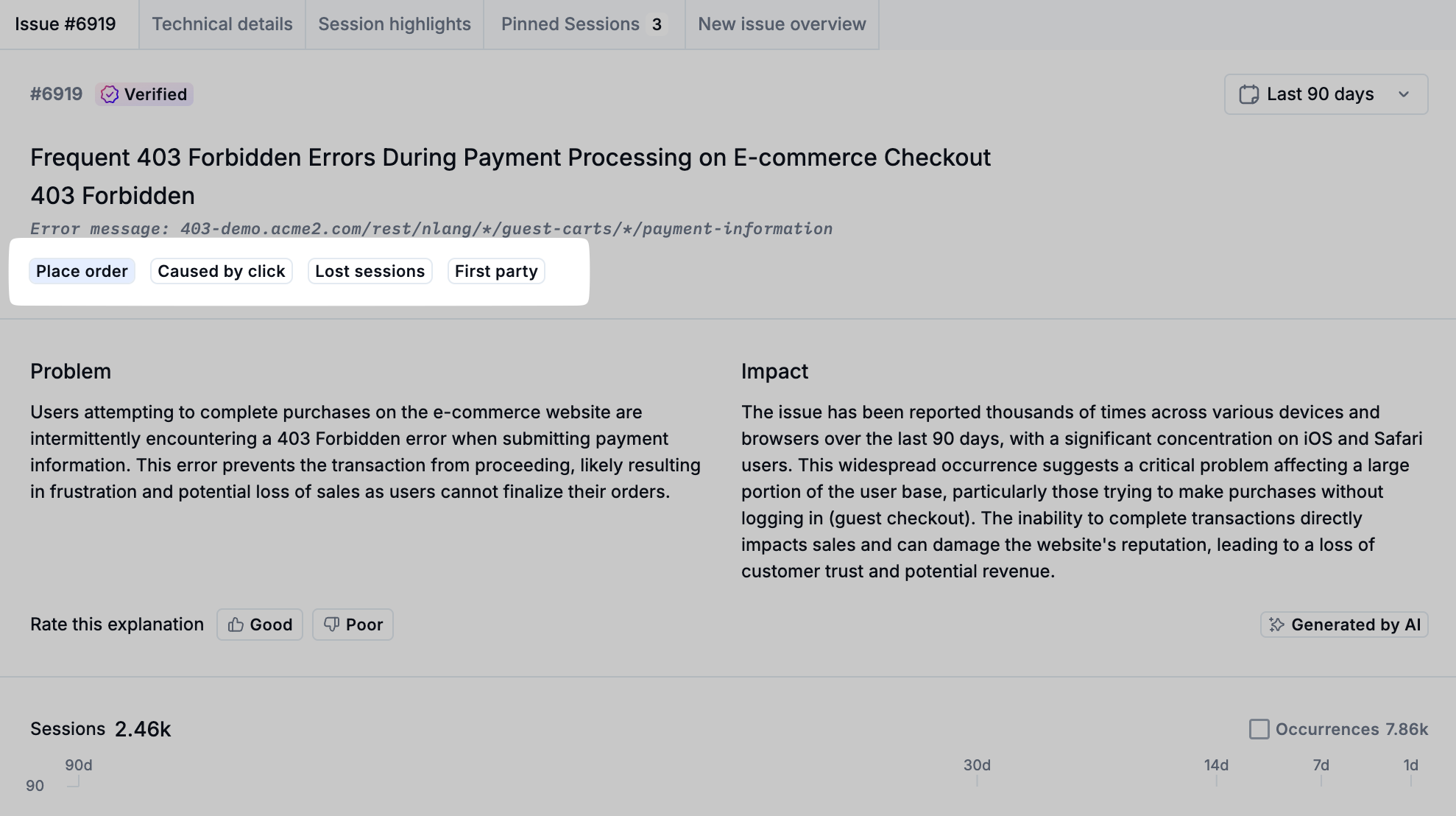Click the thumbs-down icon for Poor rating

[332, 625]
